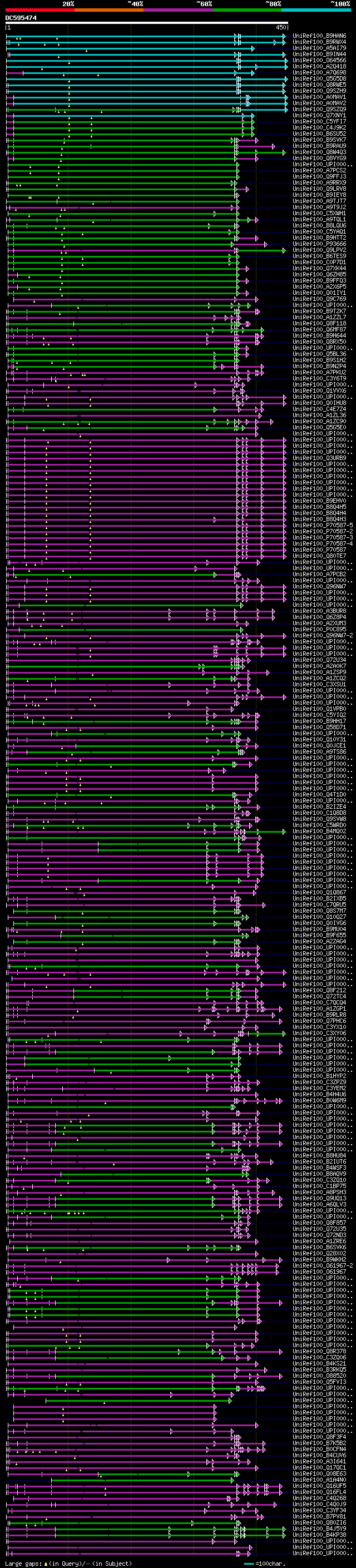The image size is (356, 1568).
Task: Click the Large gaps legend text
Action: pos(68,1563)
